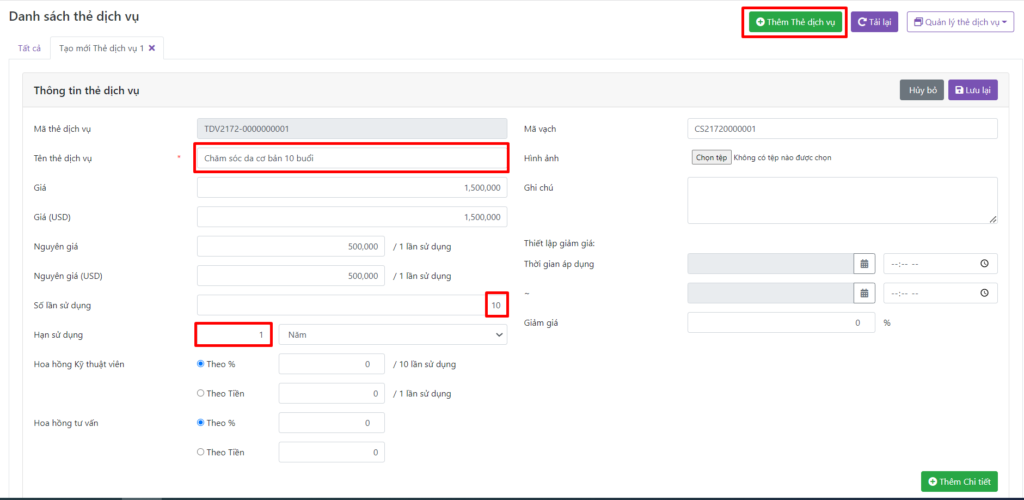Open the Tạo mới Thẻ dịch vụ 1 tab
The image size is (1024, 500).
(x=100, y=48)
